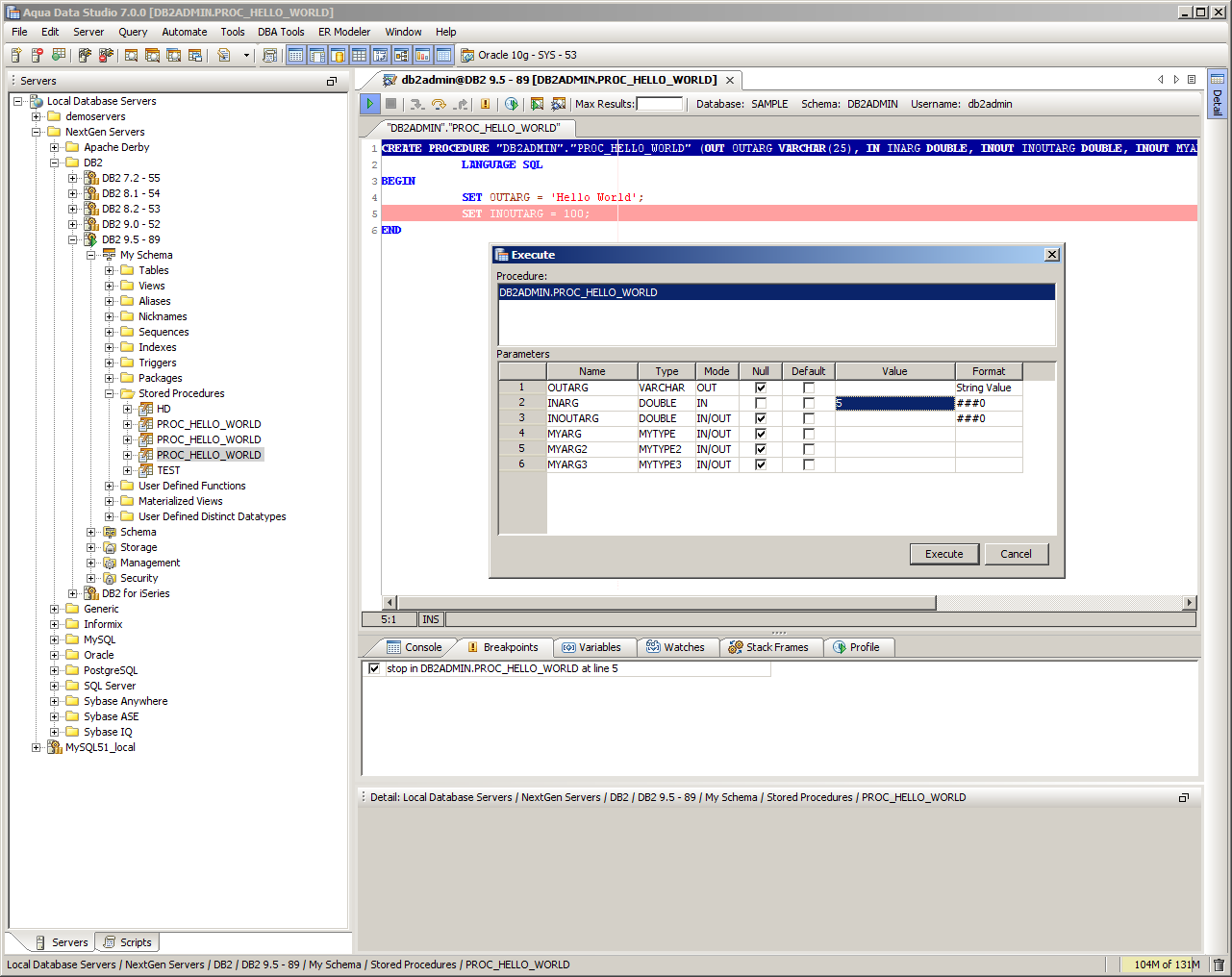Expand the demoservers folder node
Viewport: 1232px width, 977px height.
click(x=37, y=116)
